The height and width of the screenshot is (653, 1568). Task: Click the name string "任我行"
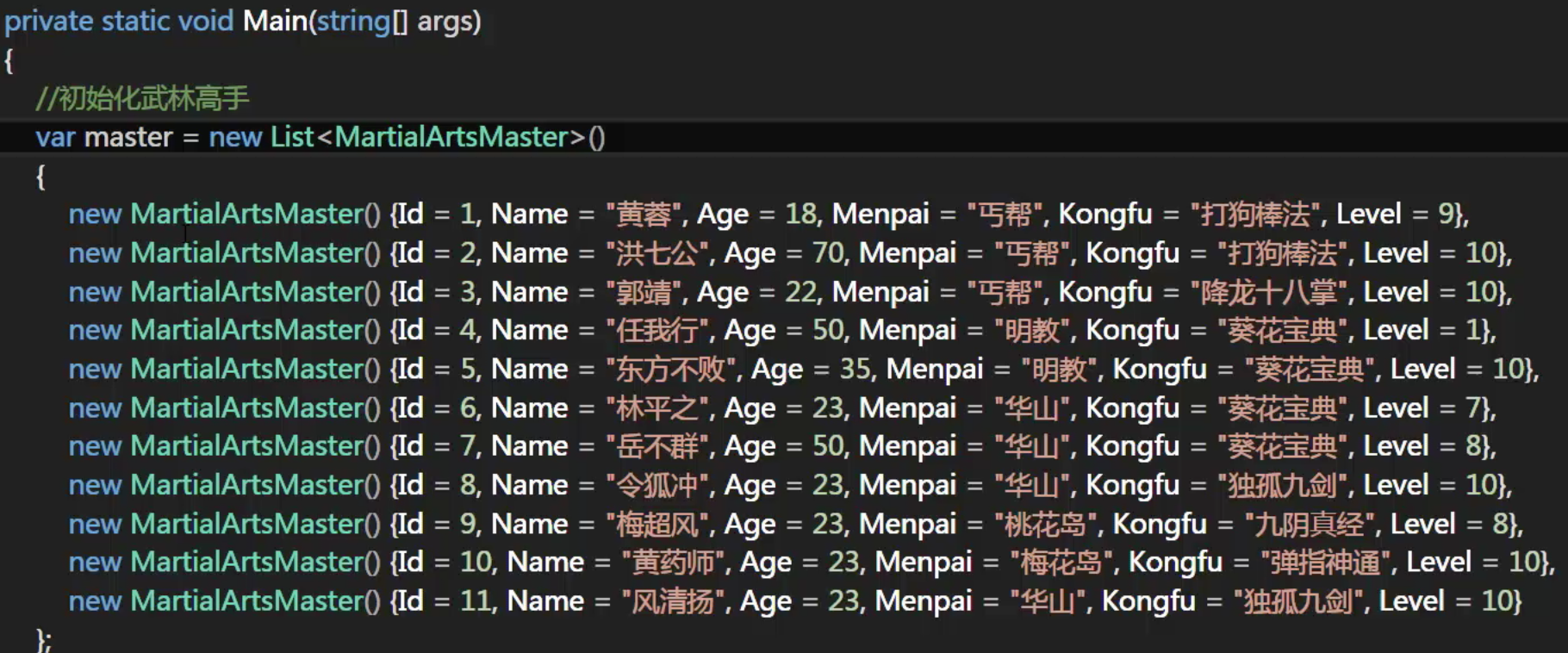tap(658, 330)
